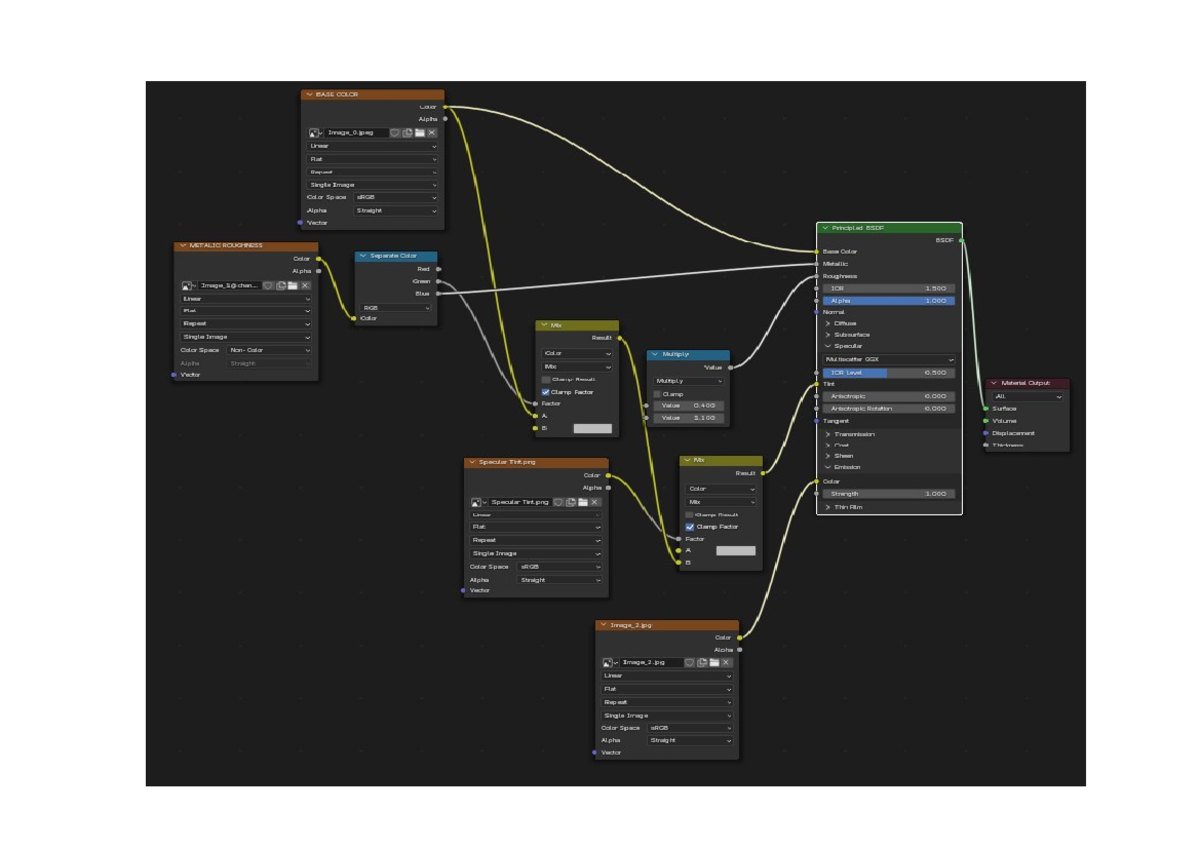This screenshot has width=1200, height=849.
Task: Collapse the Emission panel in Principled BSDF
Action: coord(828,467)
